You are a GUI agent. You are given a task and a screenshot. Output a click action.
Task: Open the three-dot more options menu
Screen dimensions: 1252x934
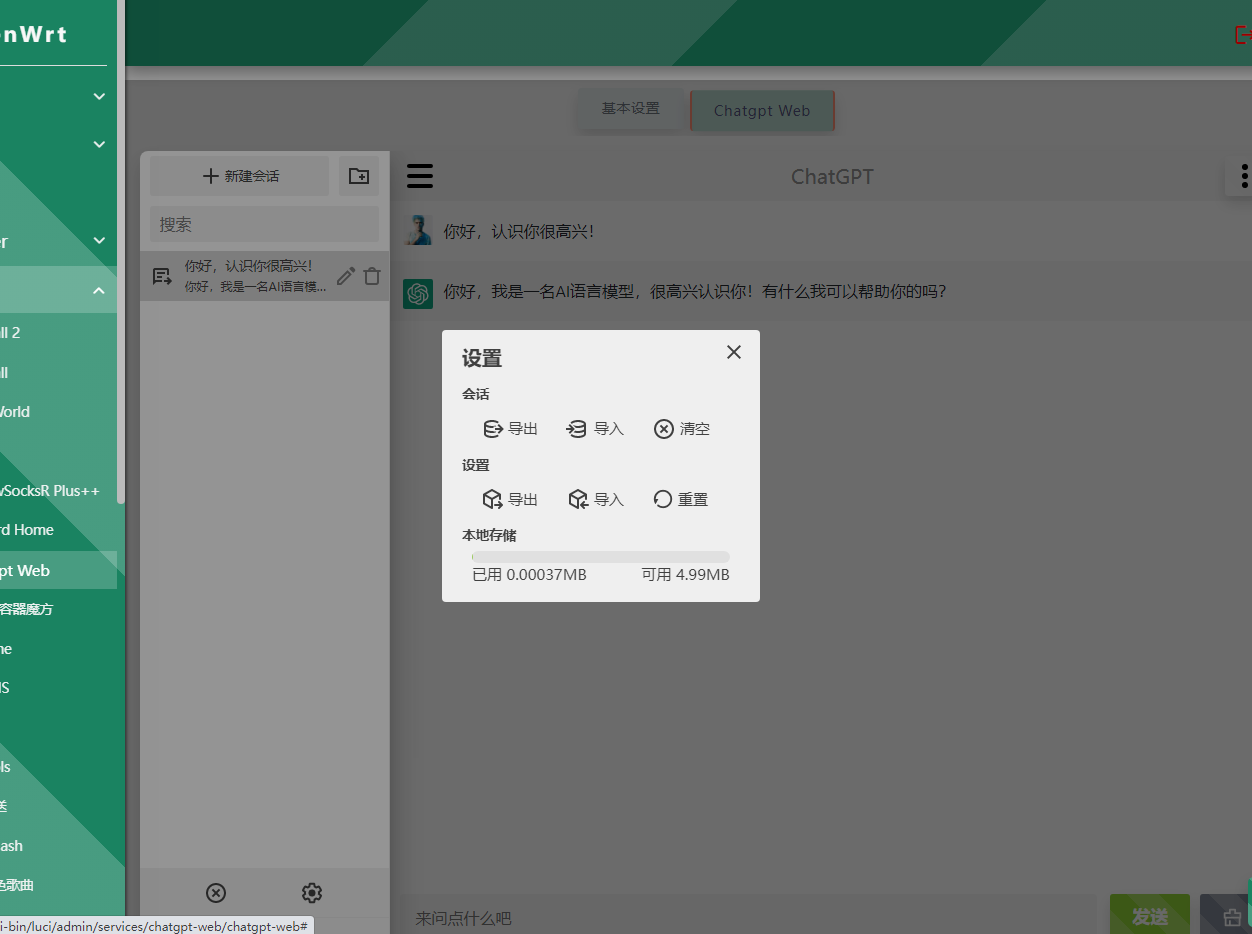tap(1244, 176)
